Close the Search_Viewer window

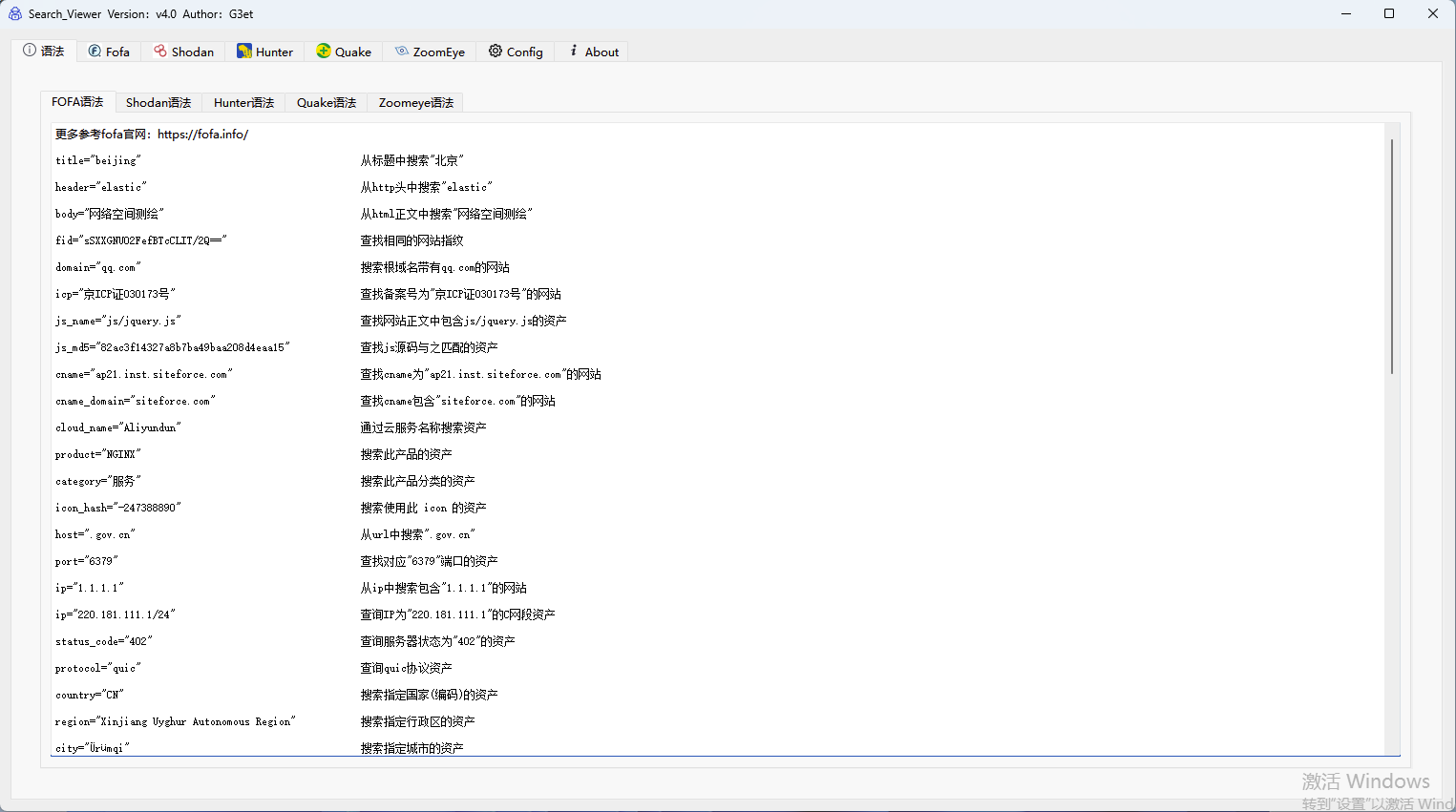click(1433, 13)
